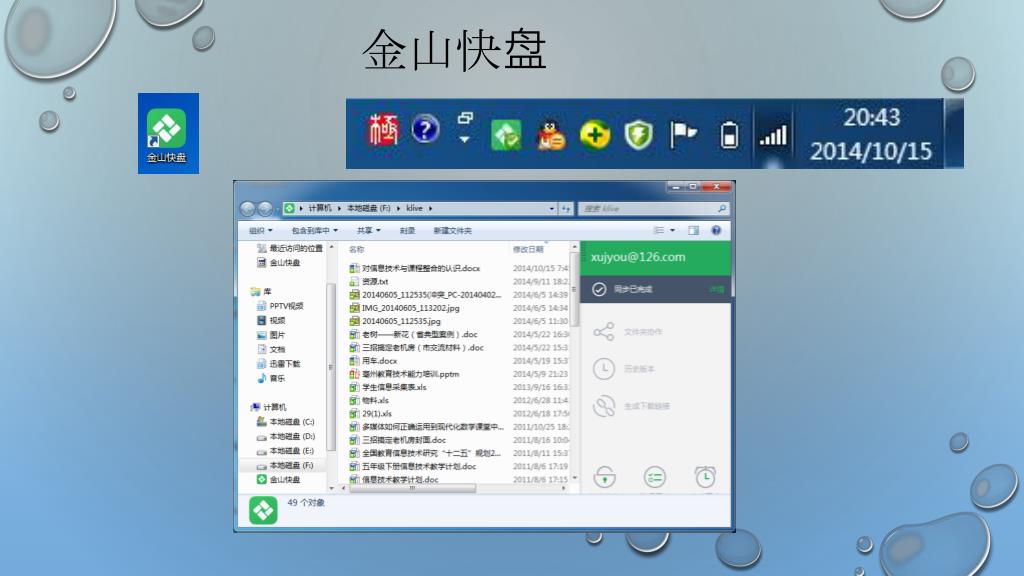Select 图片 library in sidebar
Viewport: 1024px width, 576px height.
(271, 334)
